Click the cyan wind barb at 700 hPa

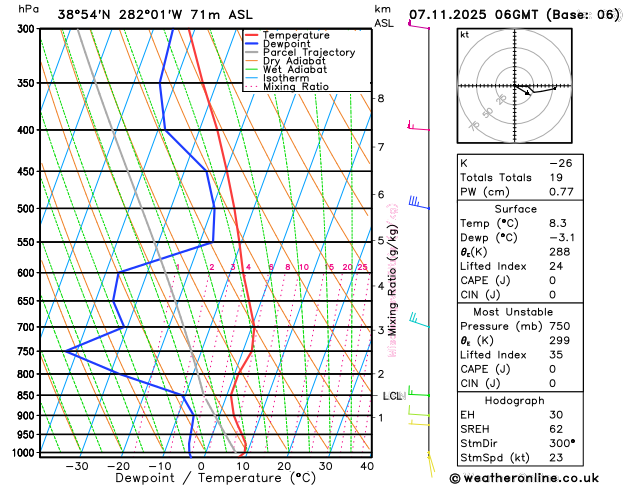click(419, 321)
